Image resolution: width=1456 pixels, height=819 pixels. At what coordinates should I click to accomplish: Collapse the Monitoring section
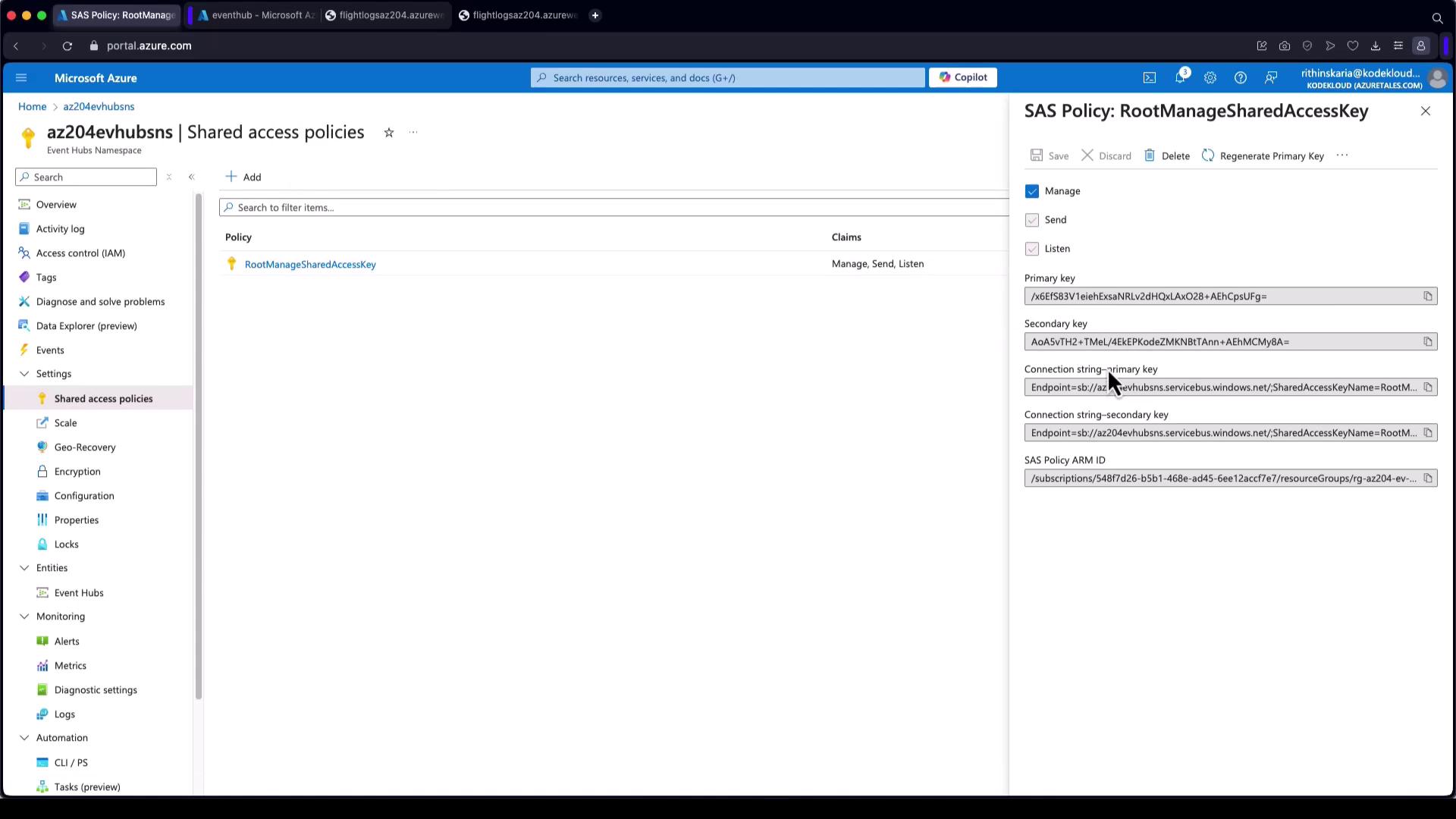[x=24, y=617]
